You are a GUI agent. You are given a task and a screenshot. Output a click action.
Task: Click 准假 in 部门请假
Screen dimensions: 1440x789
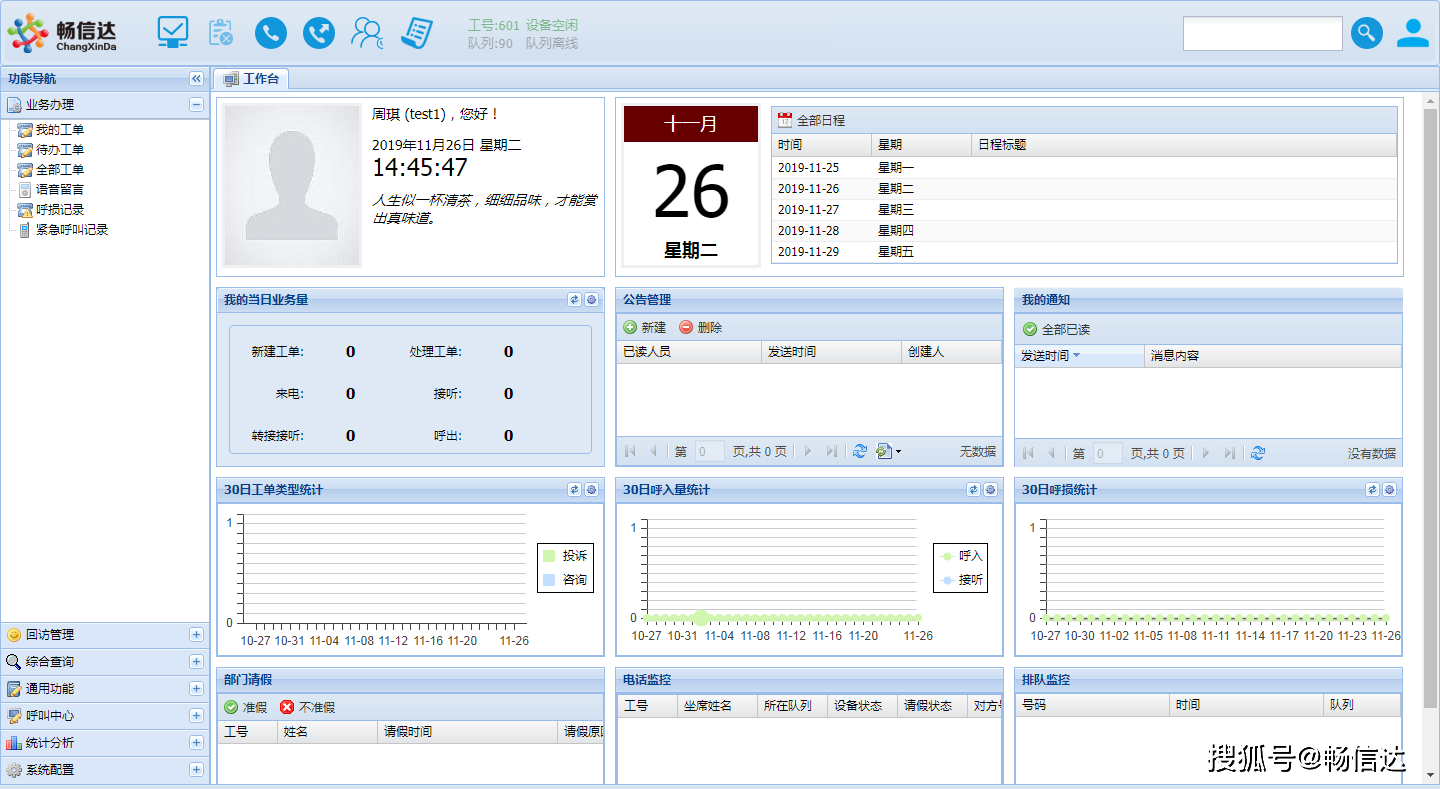tap(245, 708)
